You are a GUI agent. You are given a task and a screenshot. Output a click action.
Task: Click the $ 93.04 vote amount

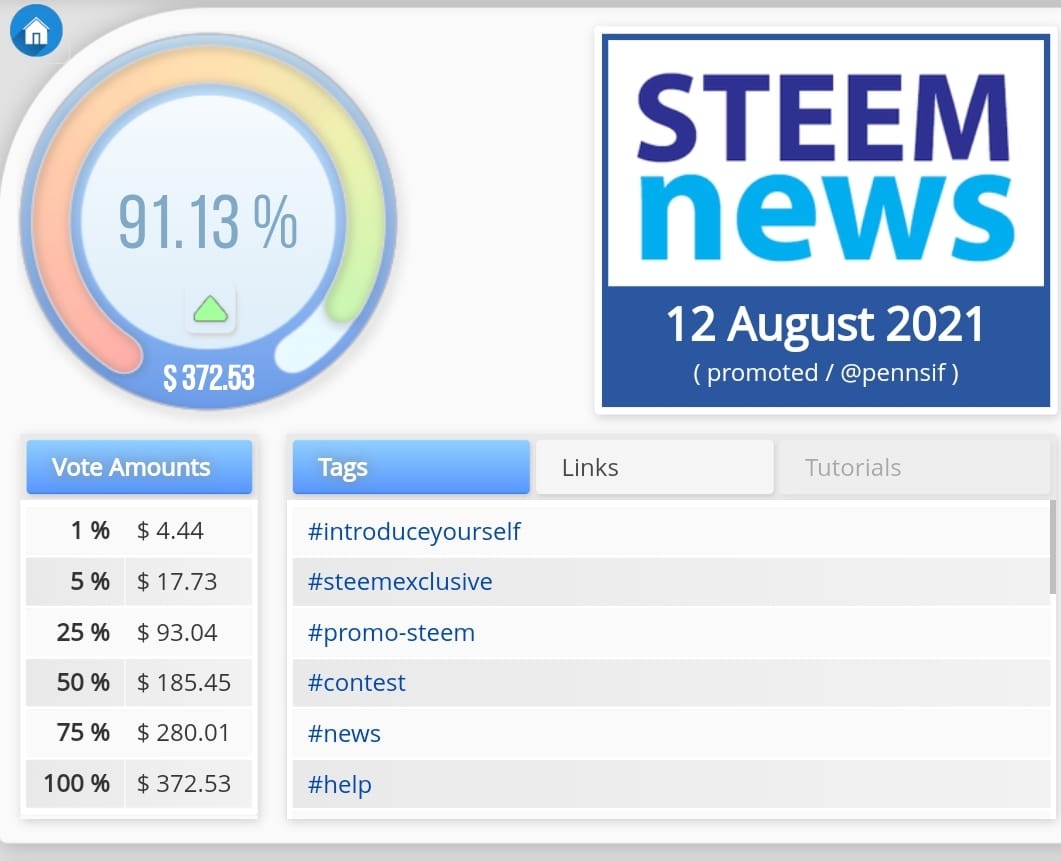(177, 632)
